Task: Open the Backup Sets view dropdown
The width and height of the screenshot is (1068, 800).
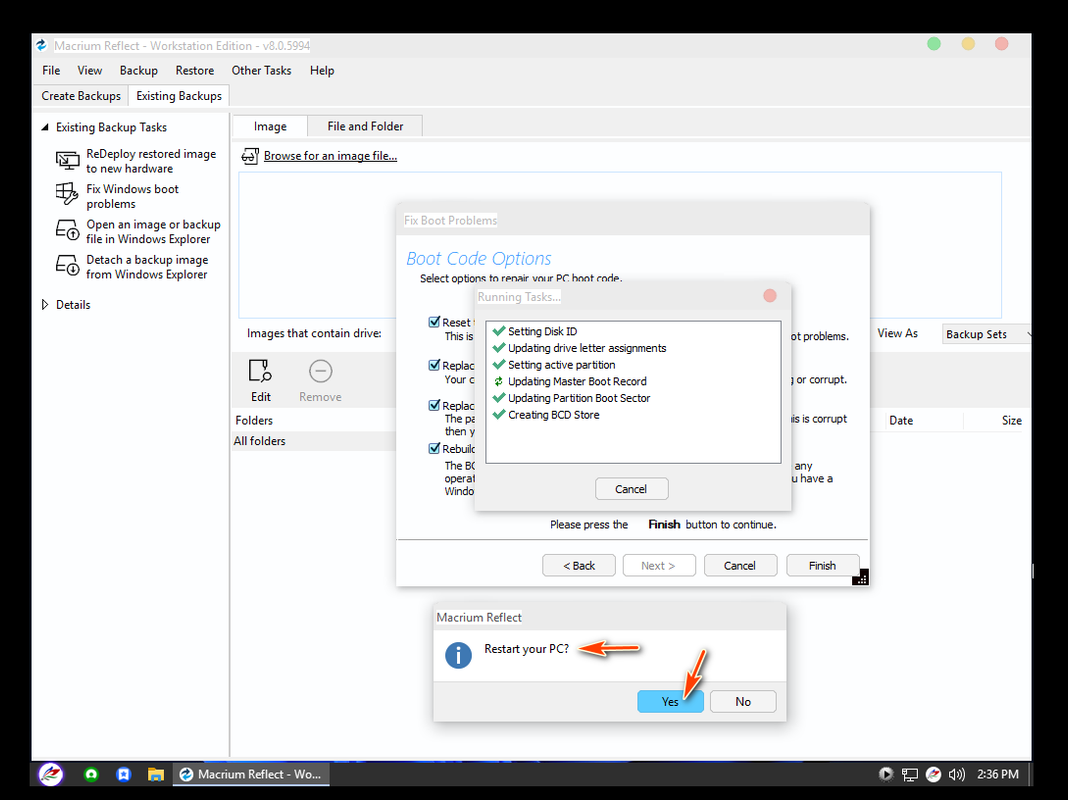Action: point(986,334)
